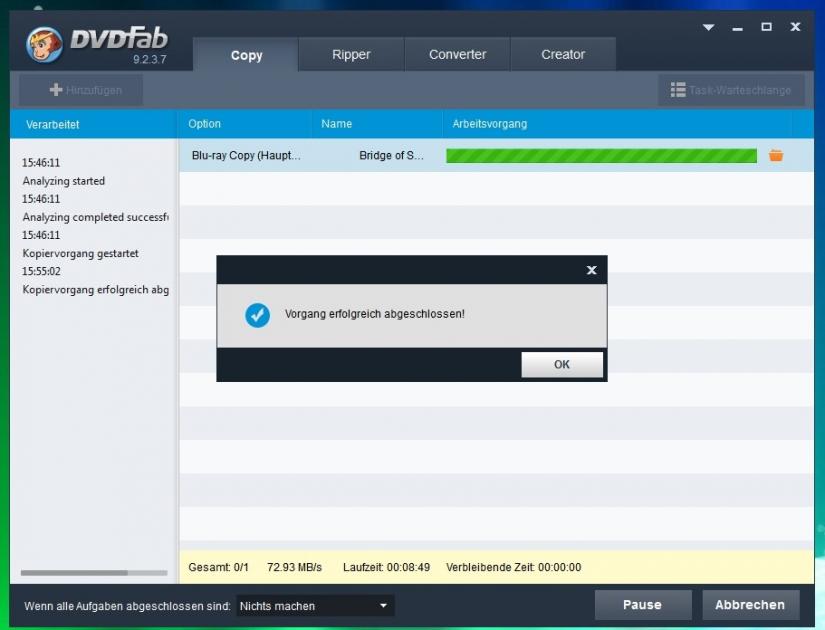Click the Gesamt: 0/1 status text

(218, 567)
